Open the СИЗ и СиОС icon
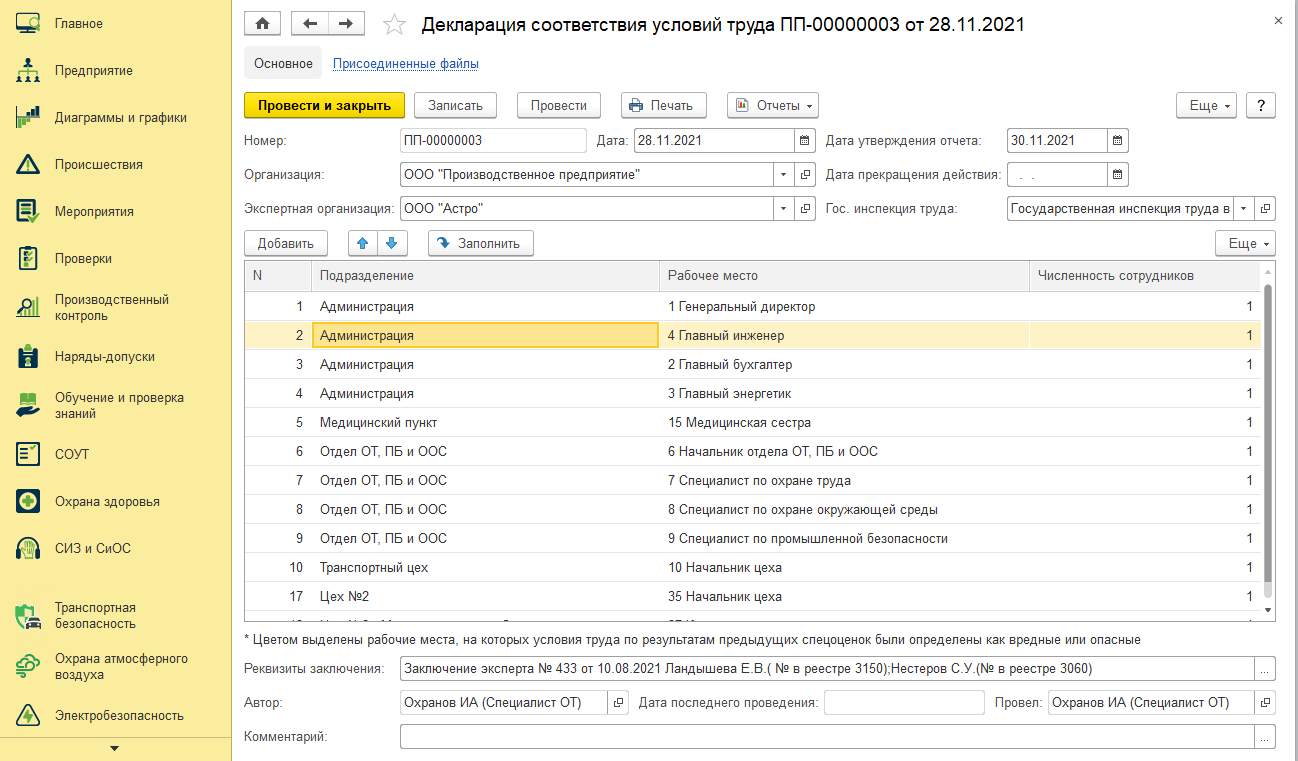1298x761 pixels. tap(28, 549)
